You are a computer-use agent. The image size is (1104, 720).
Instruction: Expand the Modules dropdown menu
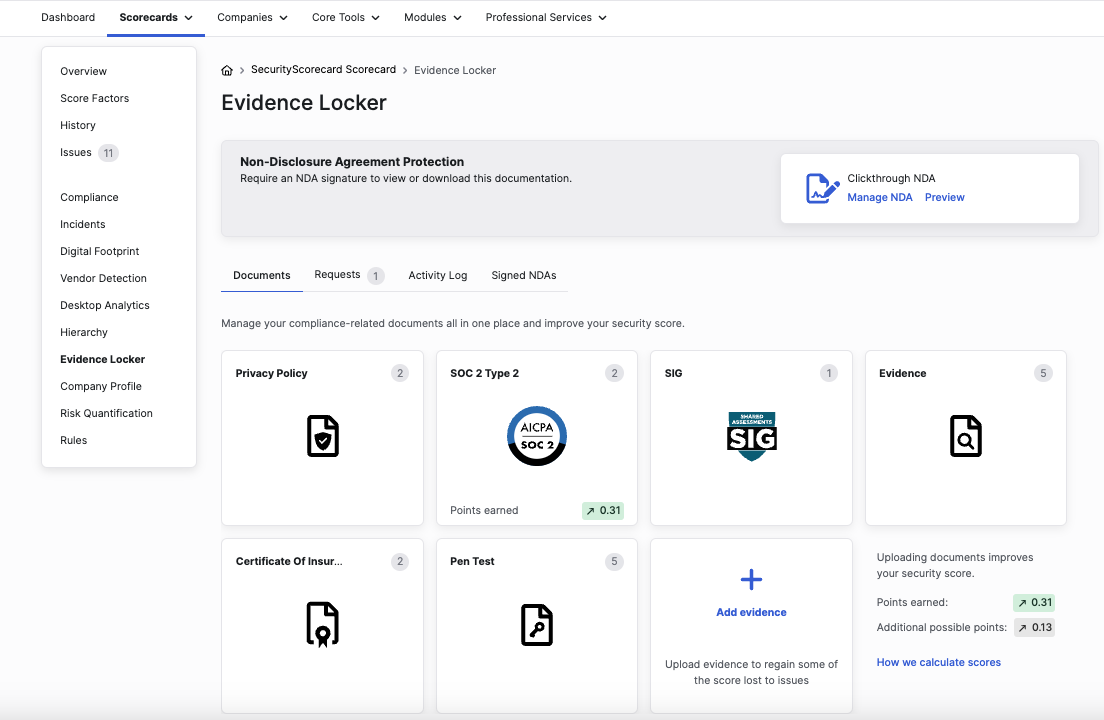[x=432, y=18]
